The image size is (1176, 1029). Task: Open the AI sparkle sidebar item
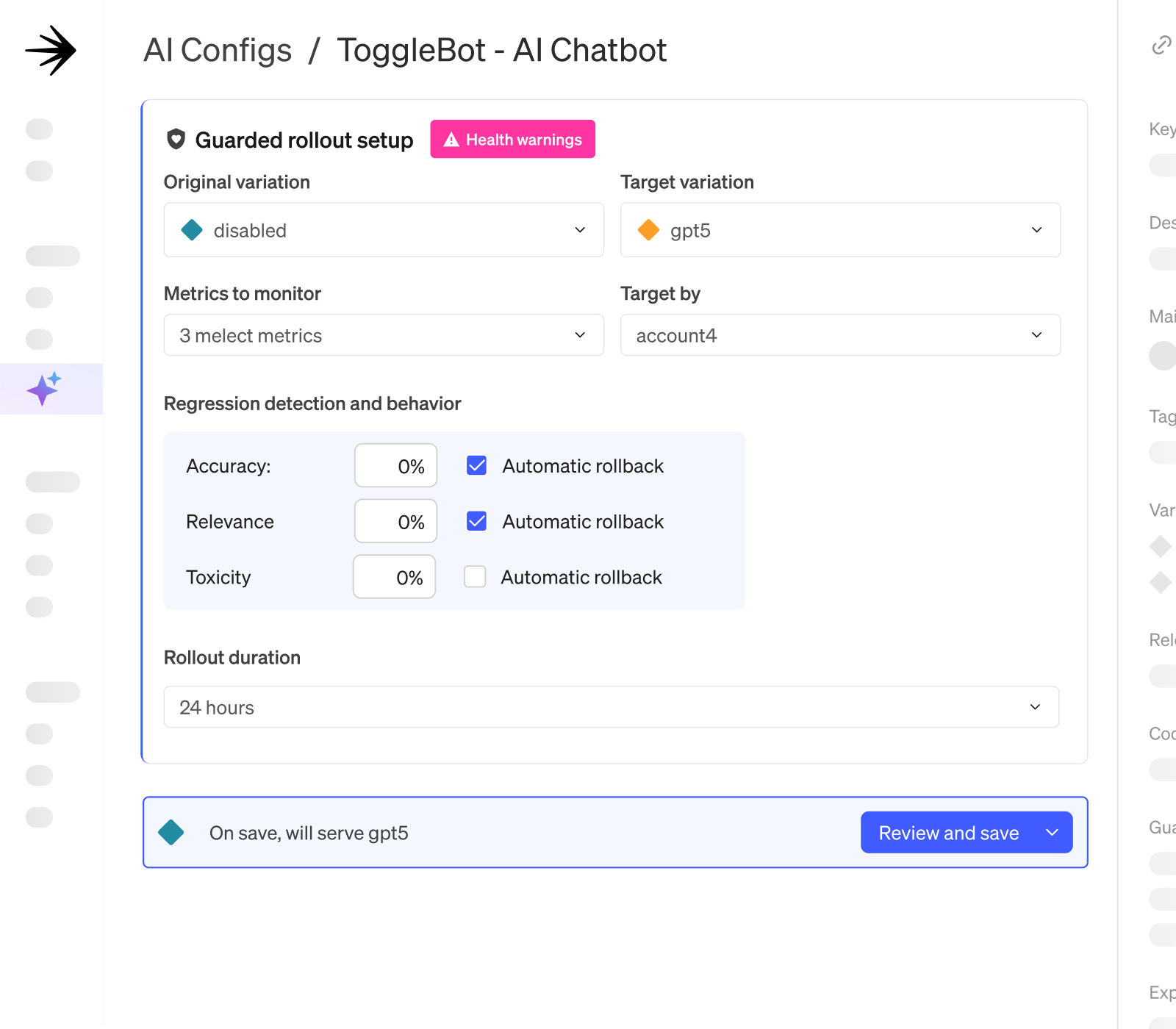[x=44, y=389]
